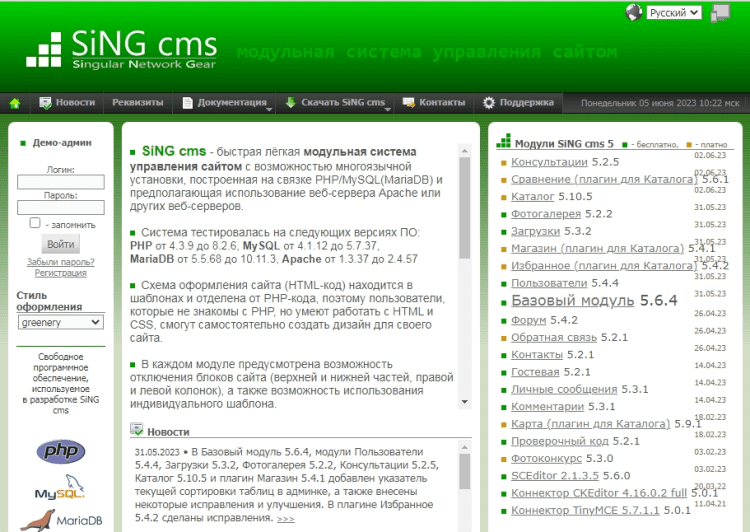Click the SiNG cms logo
Screen dimensions: 750x532
click(x=121, y=49)
